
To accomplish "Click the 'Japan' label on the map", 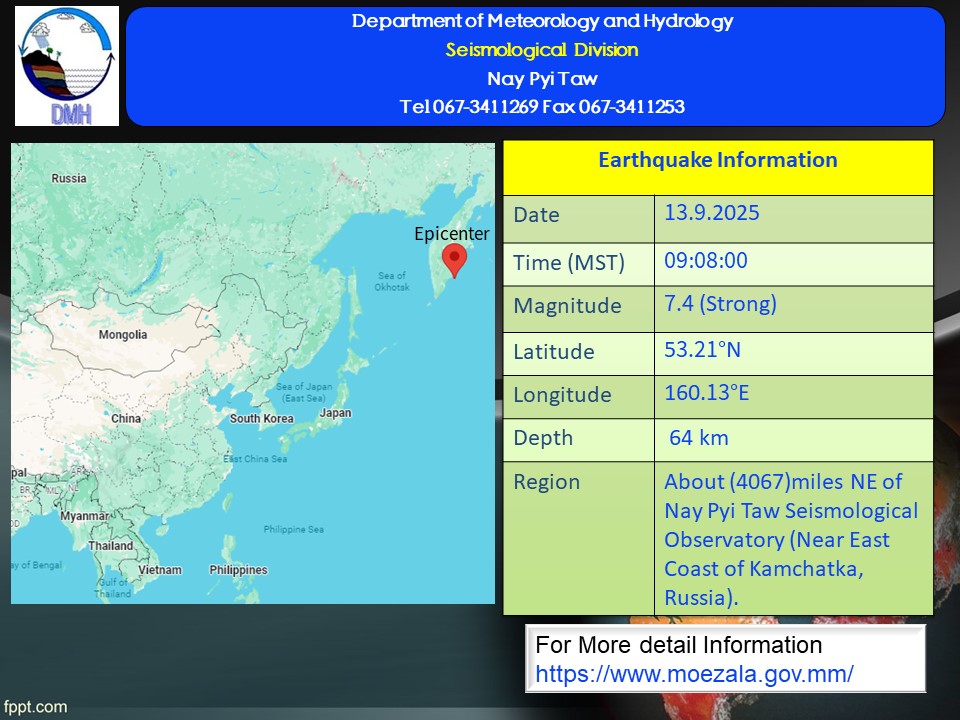I will point(335,413).
